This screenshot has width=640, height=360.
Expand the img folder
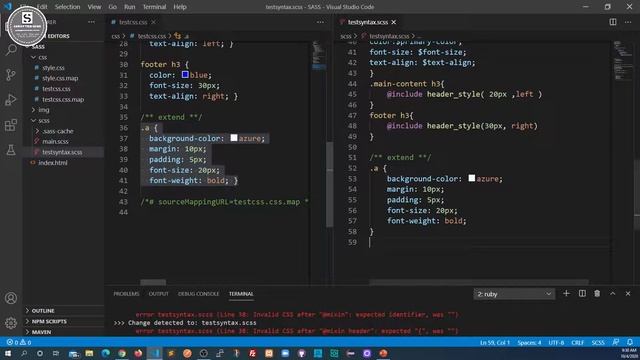pos(34,110)
